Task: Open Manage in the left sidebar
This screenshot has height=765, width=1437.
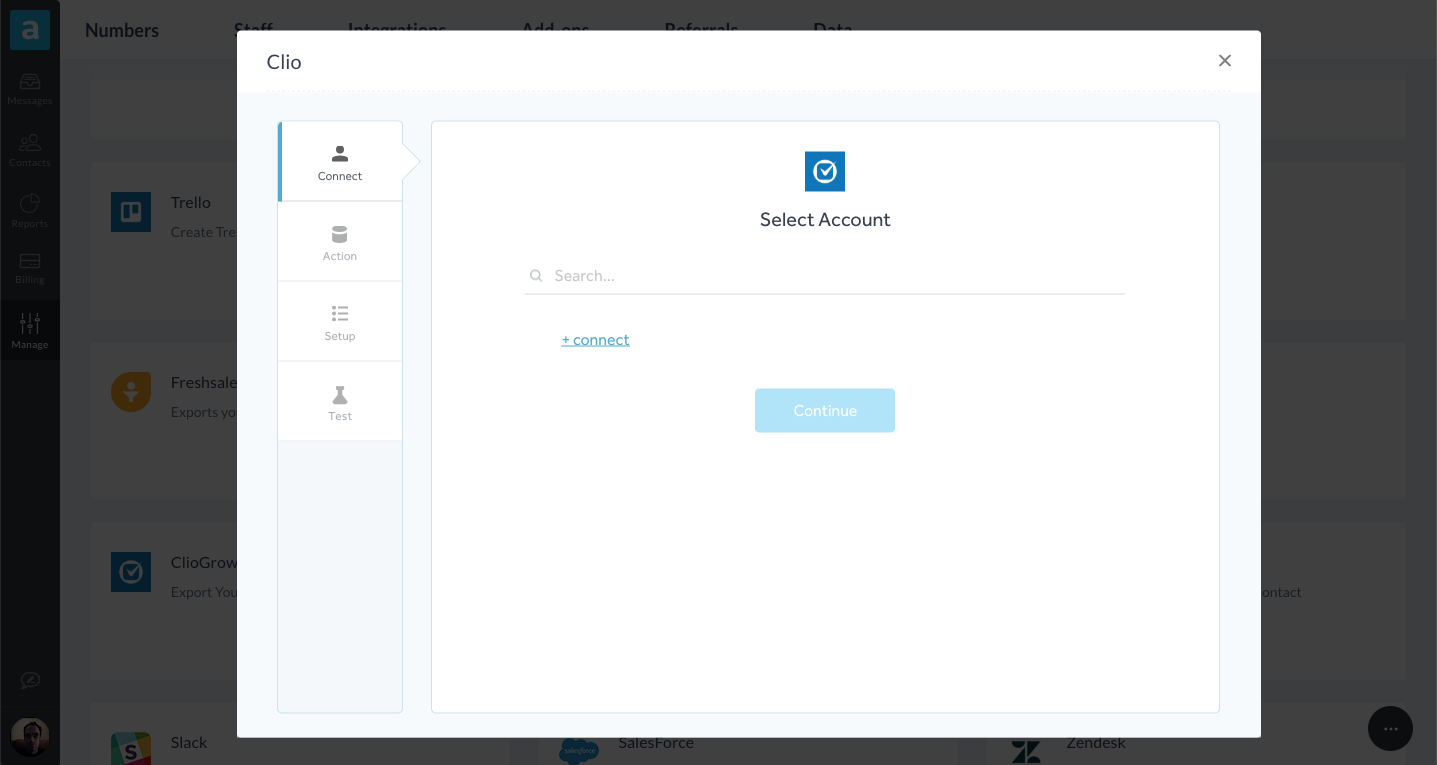Action: tap(30, 331)
